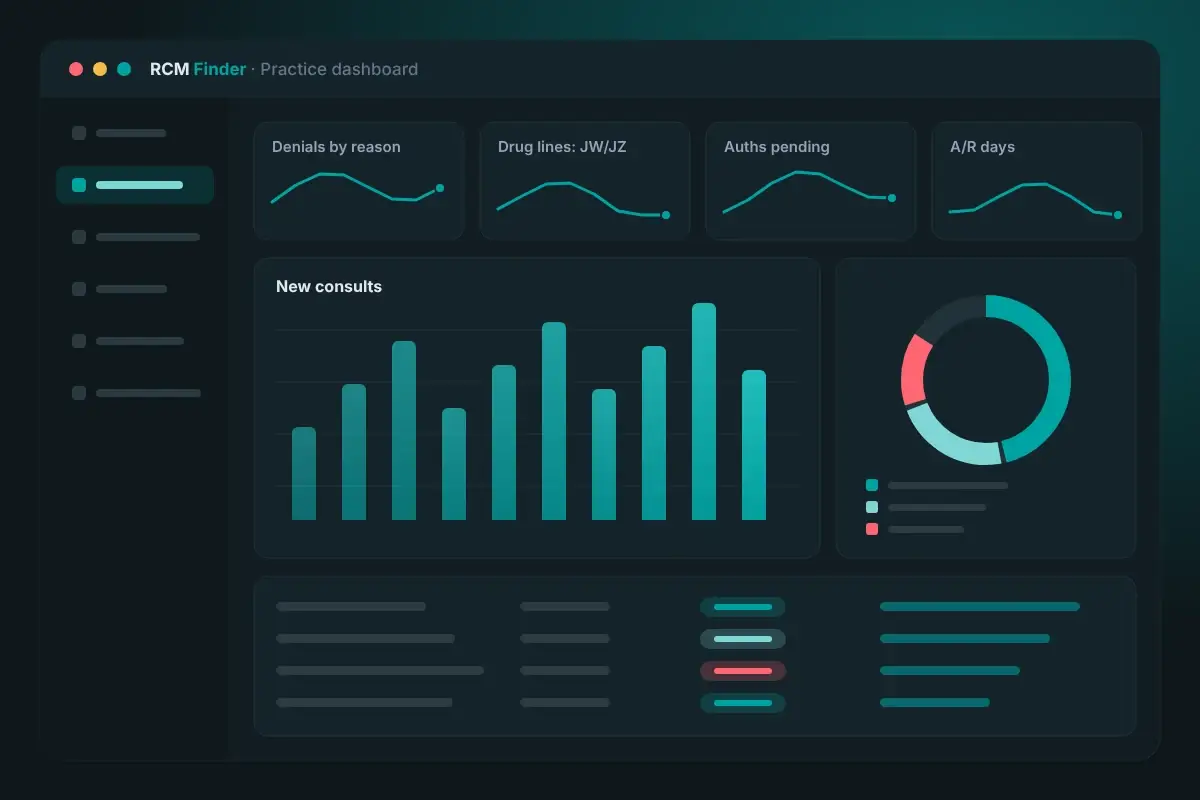Click the teal window dot in the title bar
Image resolution: width=1200 pixels, height=800 pixels.
click(124, 69)
